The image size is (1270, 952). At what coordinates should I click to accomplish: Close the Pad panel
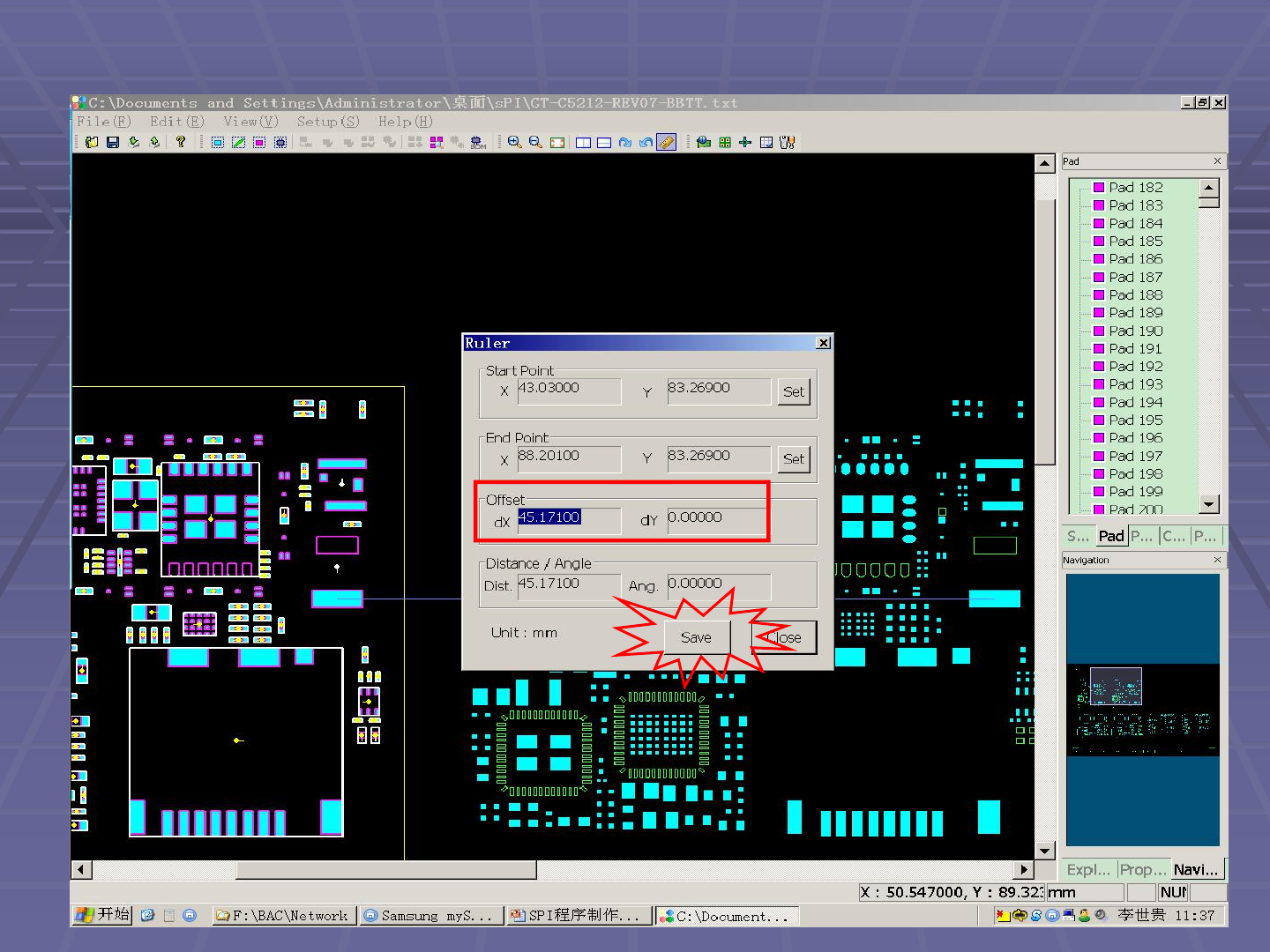(x=1217, y=161)
